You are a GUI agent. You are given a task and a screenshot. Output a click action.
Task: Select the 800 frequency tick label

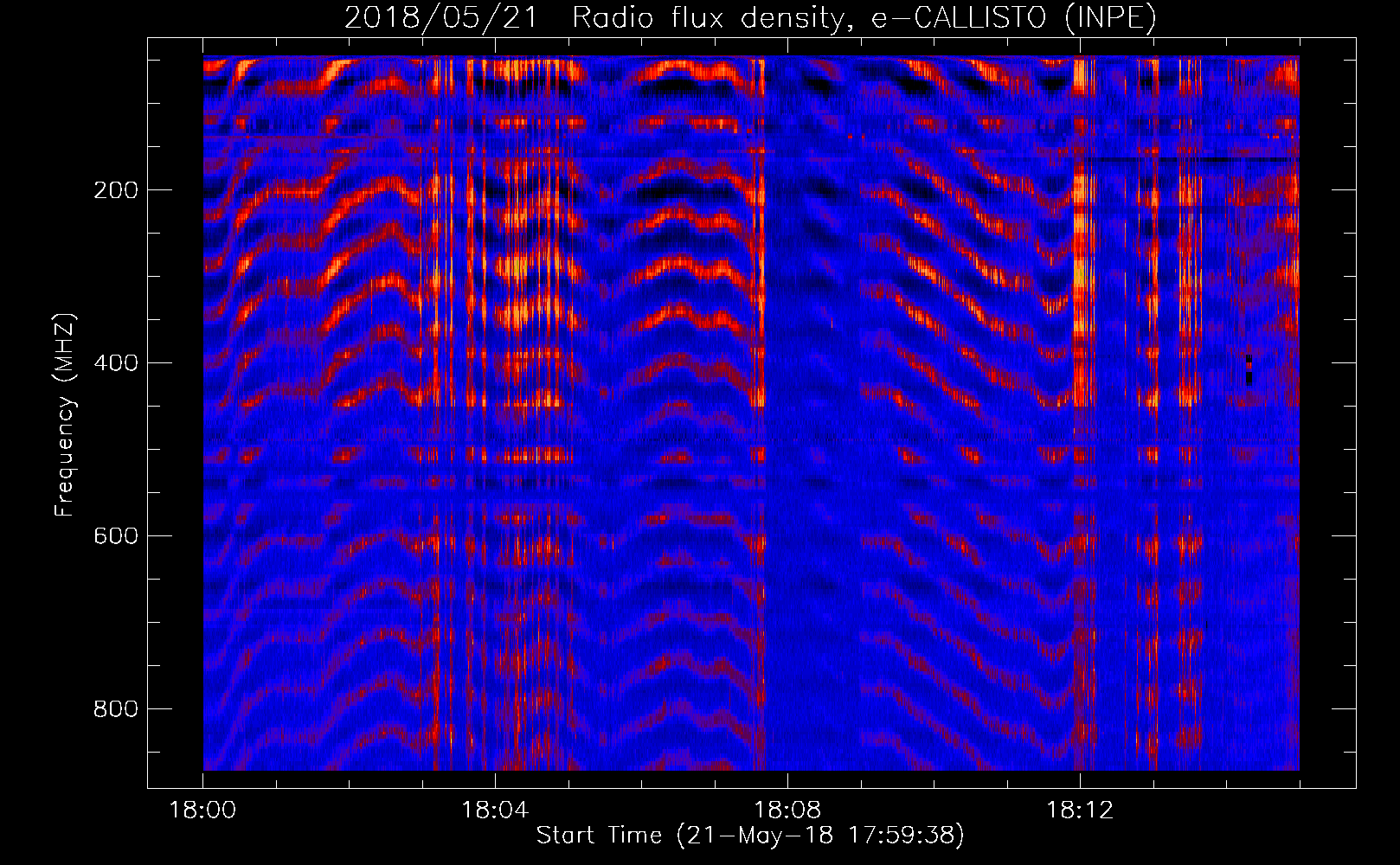(x=116, y=709)
